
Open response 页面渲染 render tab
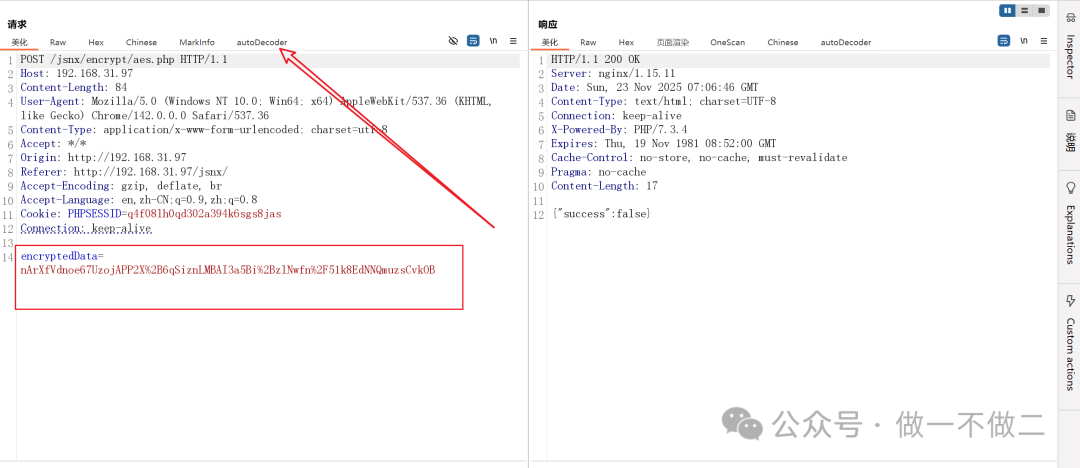click(x=673, y=42)
